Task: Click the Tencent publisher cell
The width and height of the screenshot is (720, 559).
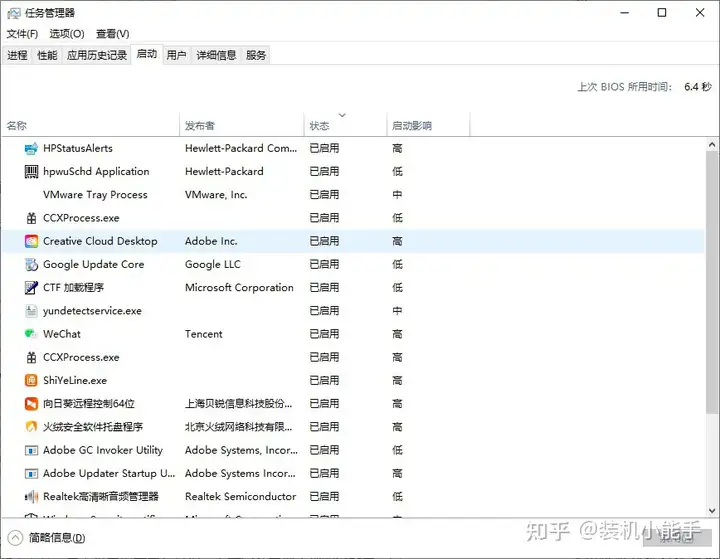Action: (203, 334)
